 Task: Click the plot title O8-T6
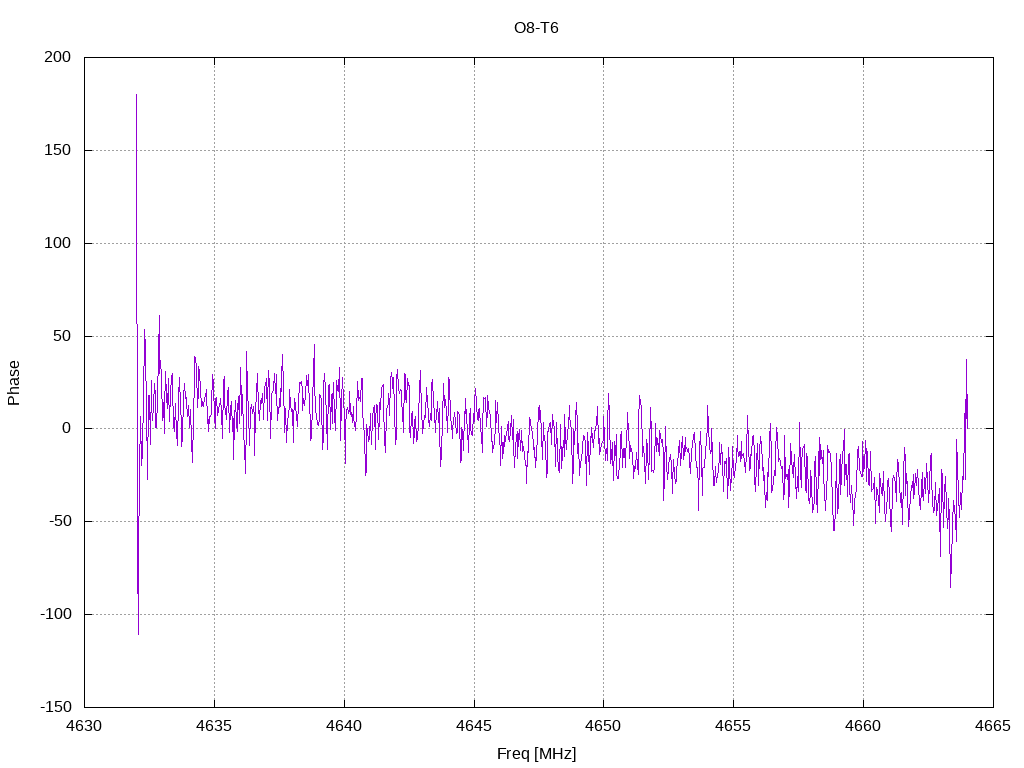click(536, 28)
